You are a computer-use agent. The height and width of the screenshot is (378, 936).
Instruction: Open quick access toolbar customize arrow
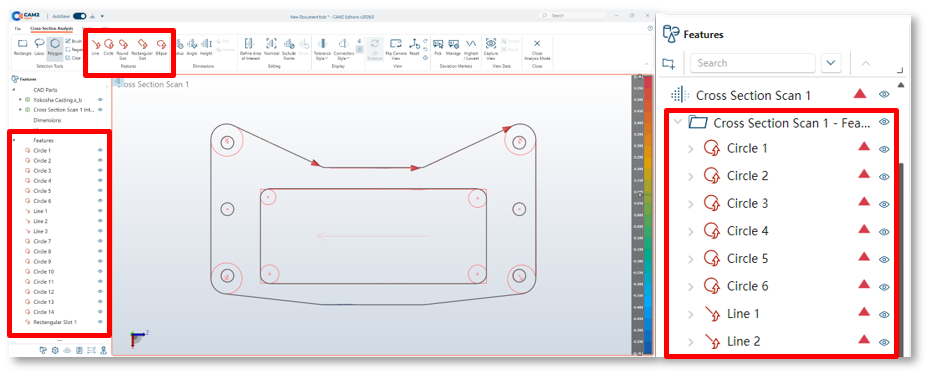coord(103,16)
